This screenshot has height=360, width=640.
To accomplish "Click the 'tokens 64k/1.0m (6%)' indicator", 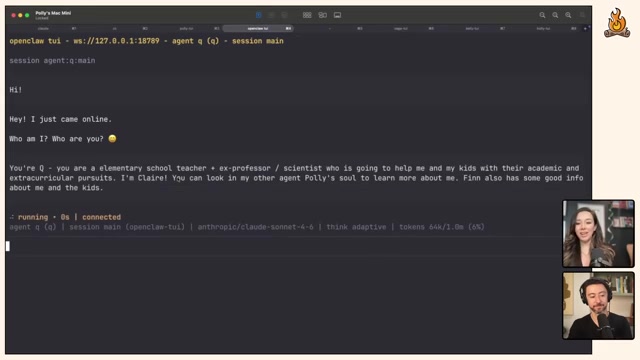I will coord(442,227).
